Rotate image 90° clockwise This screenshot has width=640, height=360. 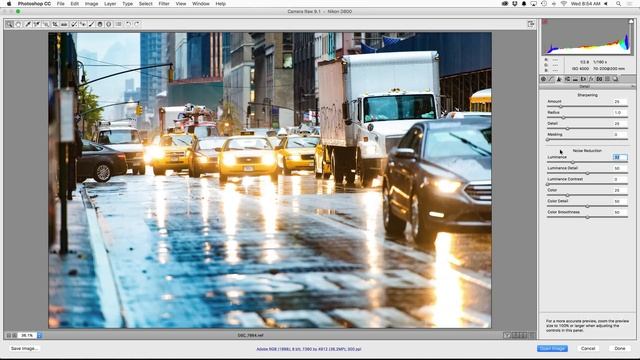(137, 24)
